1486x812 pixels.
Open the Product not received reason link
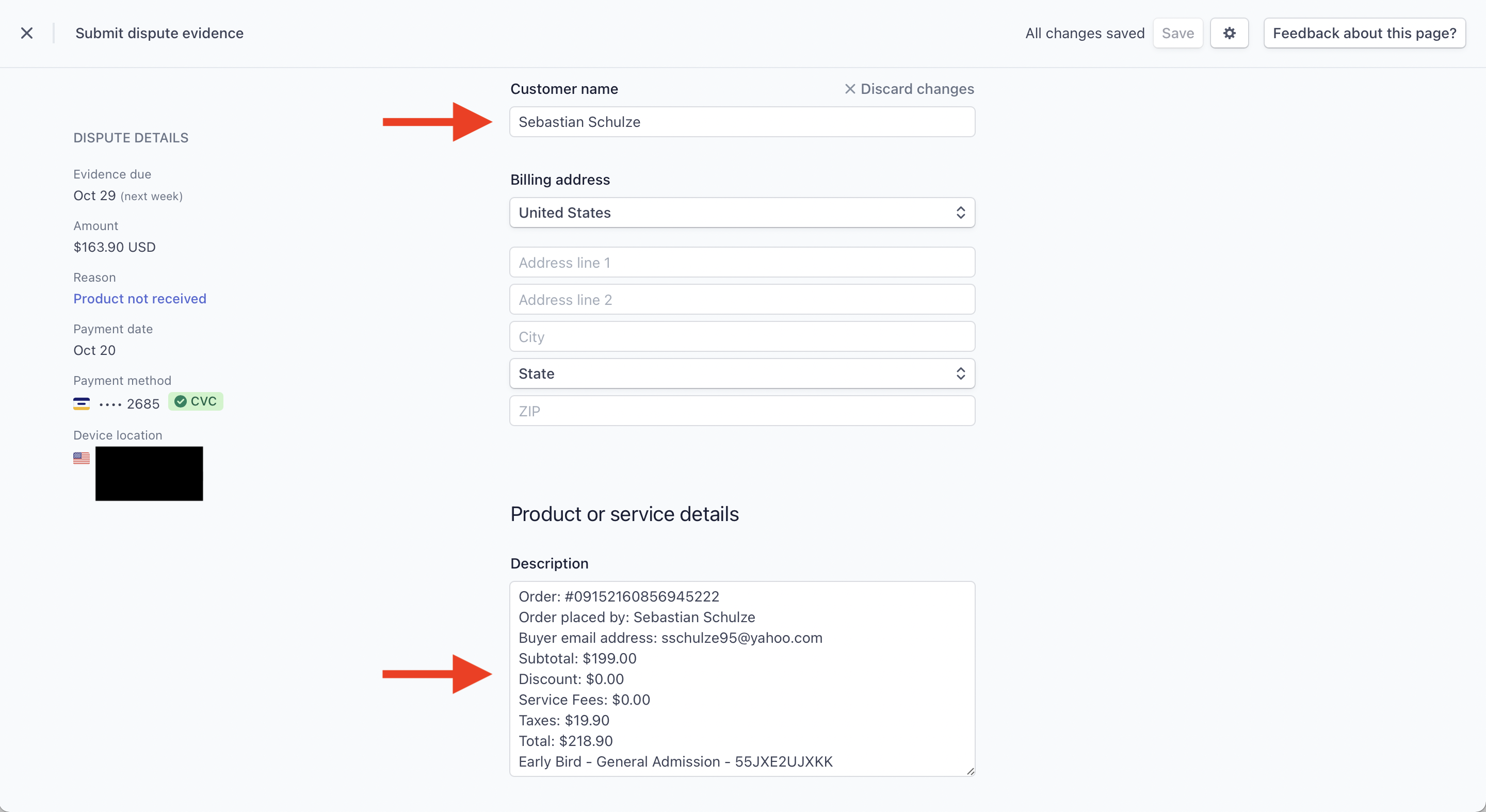pyautogui.click(x=140, y=298)
